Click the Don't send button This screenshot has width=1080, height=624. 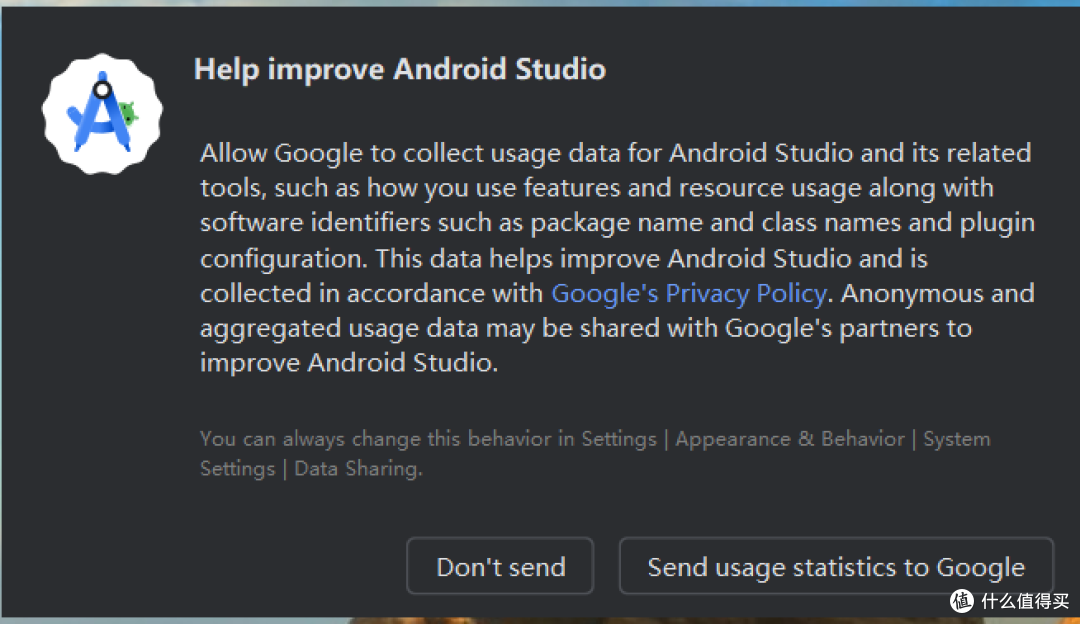500,566
